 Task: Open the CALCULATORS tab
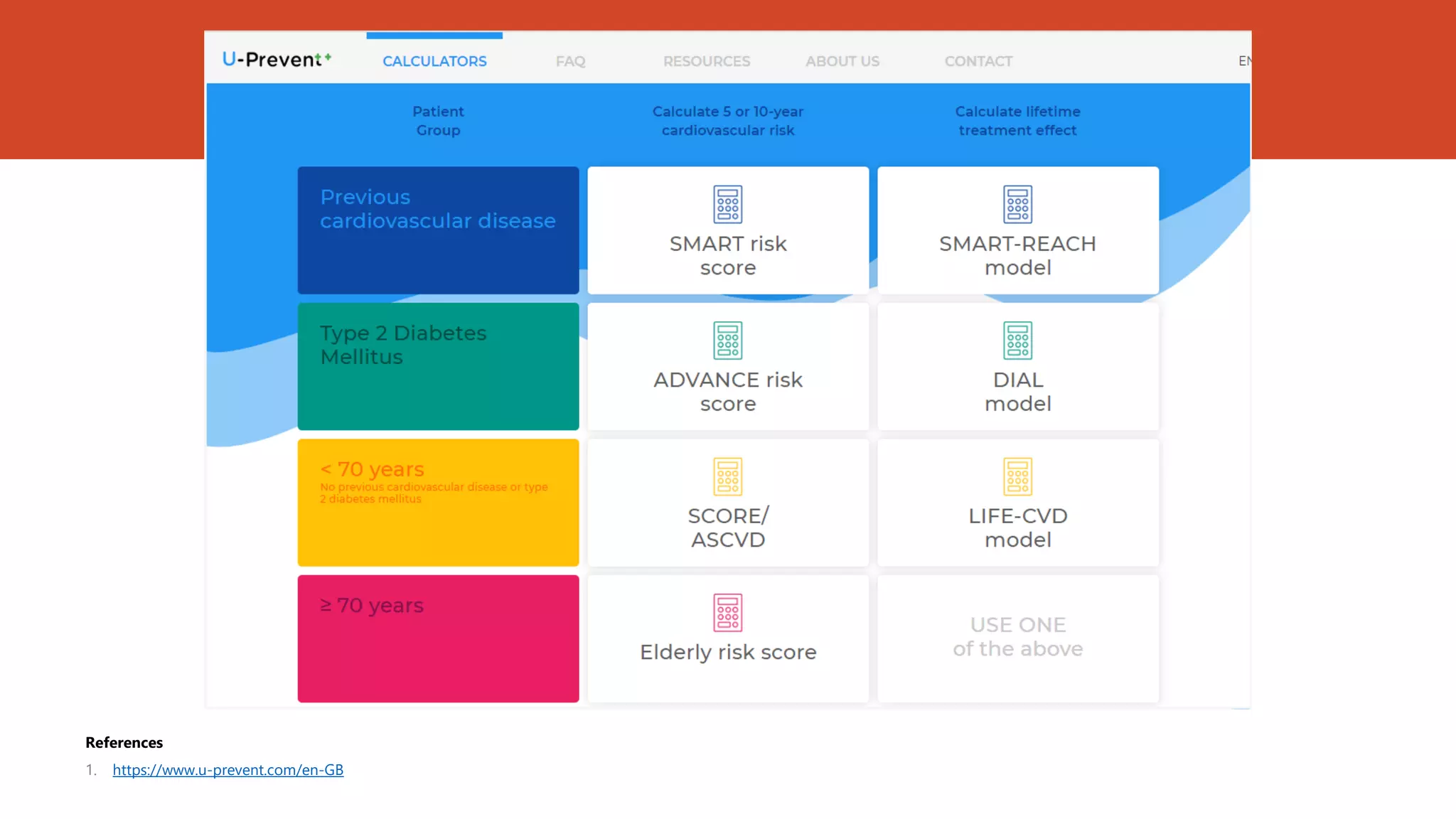(434, 61)
